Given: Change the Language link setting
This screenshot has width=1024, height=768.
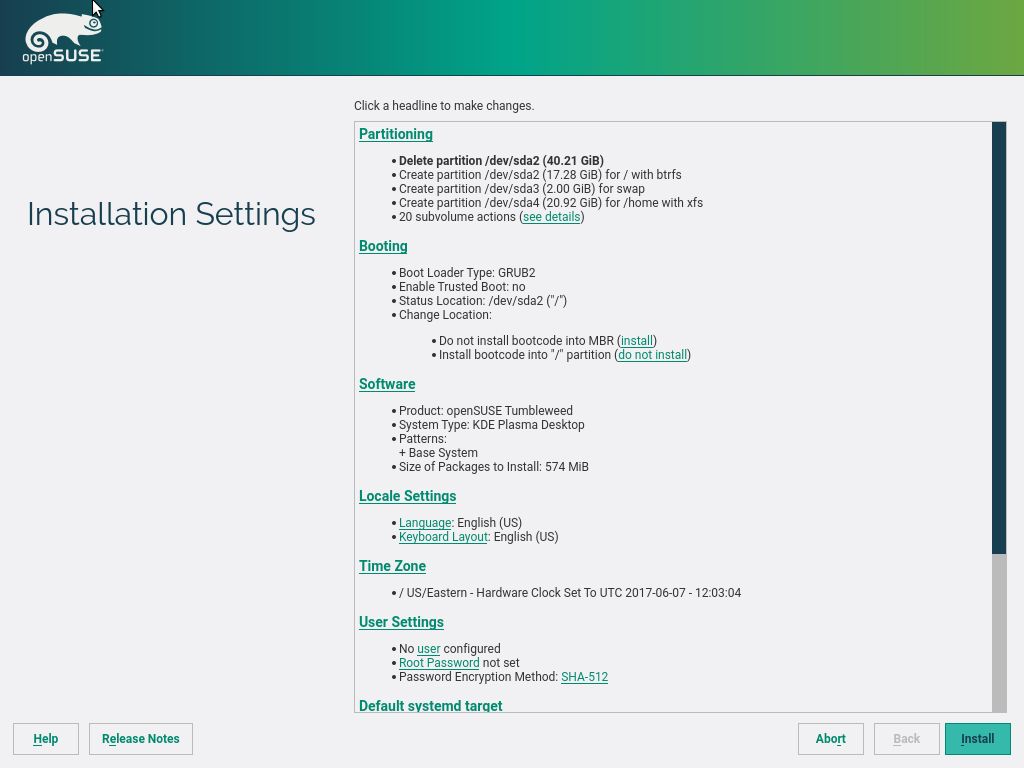Looking at the screenshot, I should point(424,523).
